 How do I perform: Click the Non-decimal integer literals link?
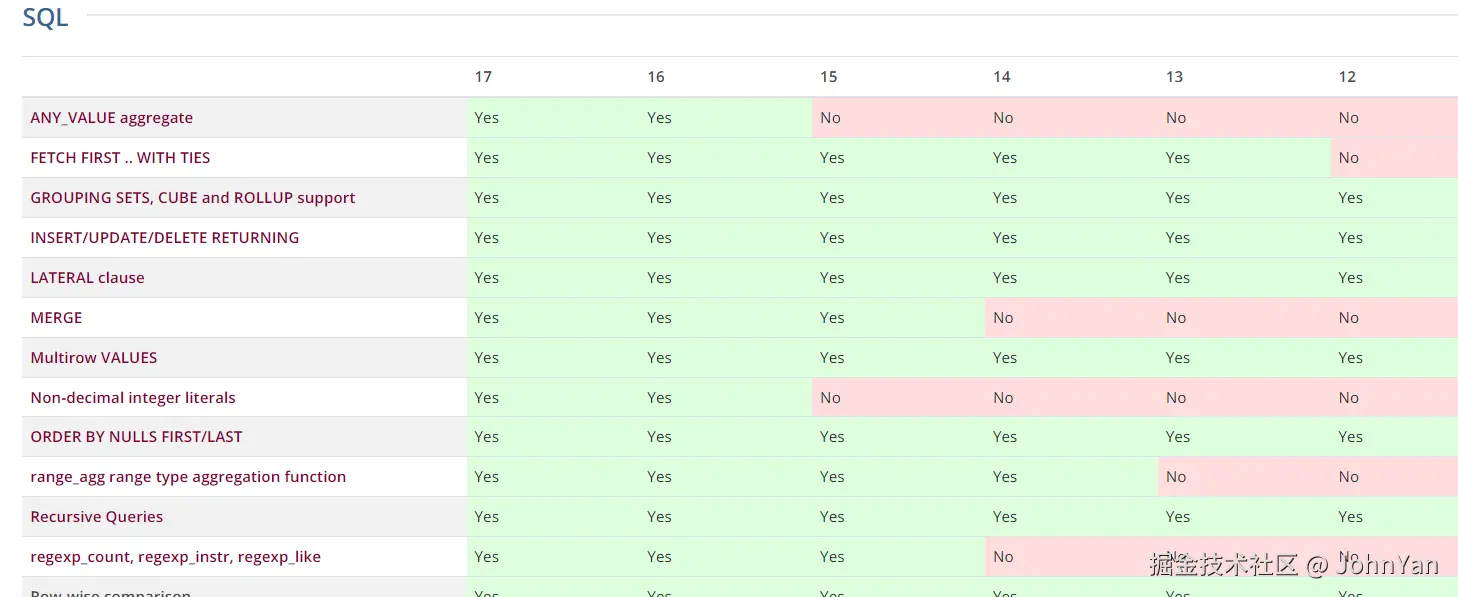coord(133,398)
